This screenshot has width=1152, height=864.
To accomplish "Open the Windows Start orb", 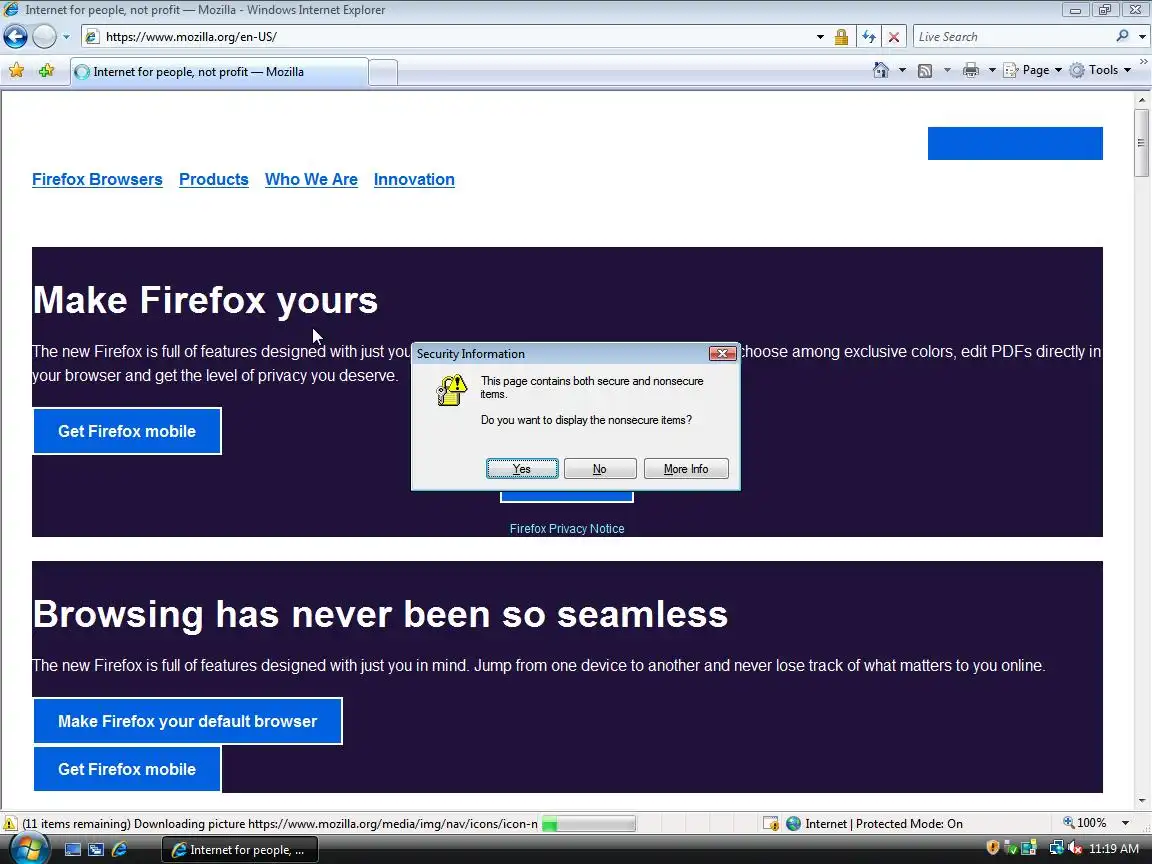I will coord(29,849).
